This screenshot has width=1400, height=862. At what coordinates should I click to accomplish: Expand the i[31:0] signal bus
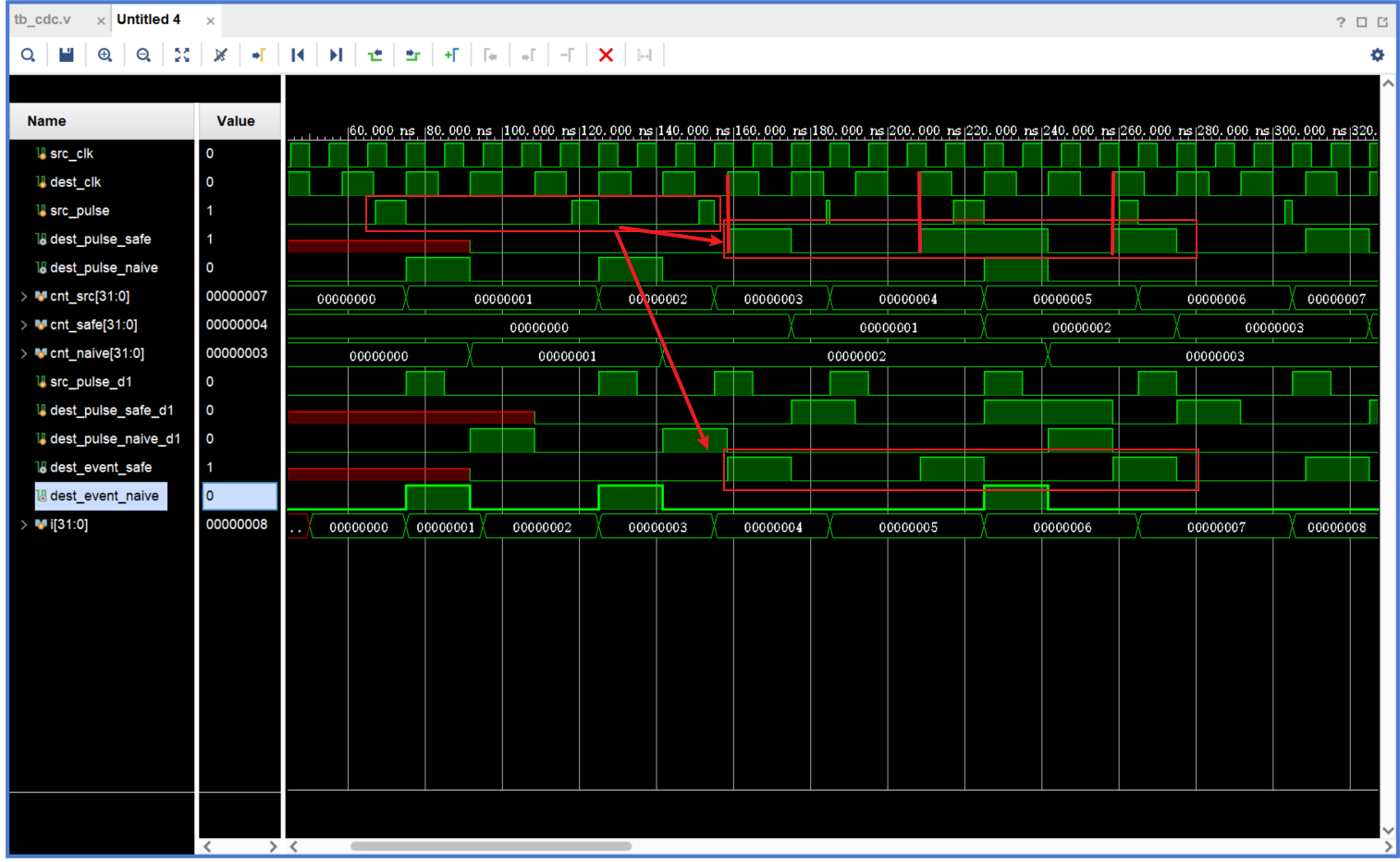pyautogui.click(x=24, y=525)
